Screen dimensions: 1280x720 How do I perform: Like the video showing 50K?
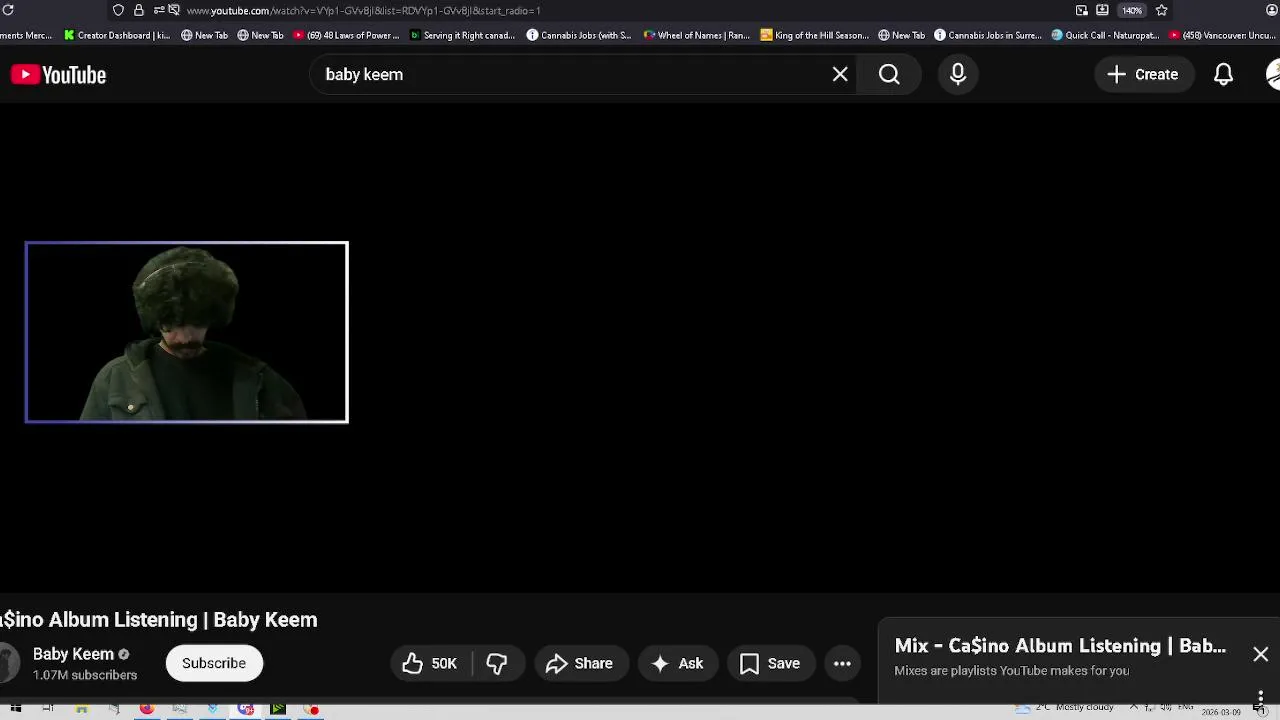[x=430, y=663]
